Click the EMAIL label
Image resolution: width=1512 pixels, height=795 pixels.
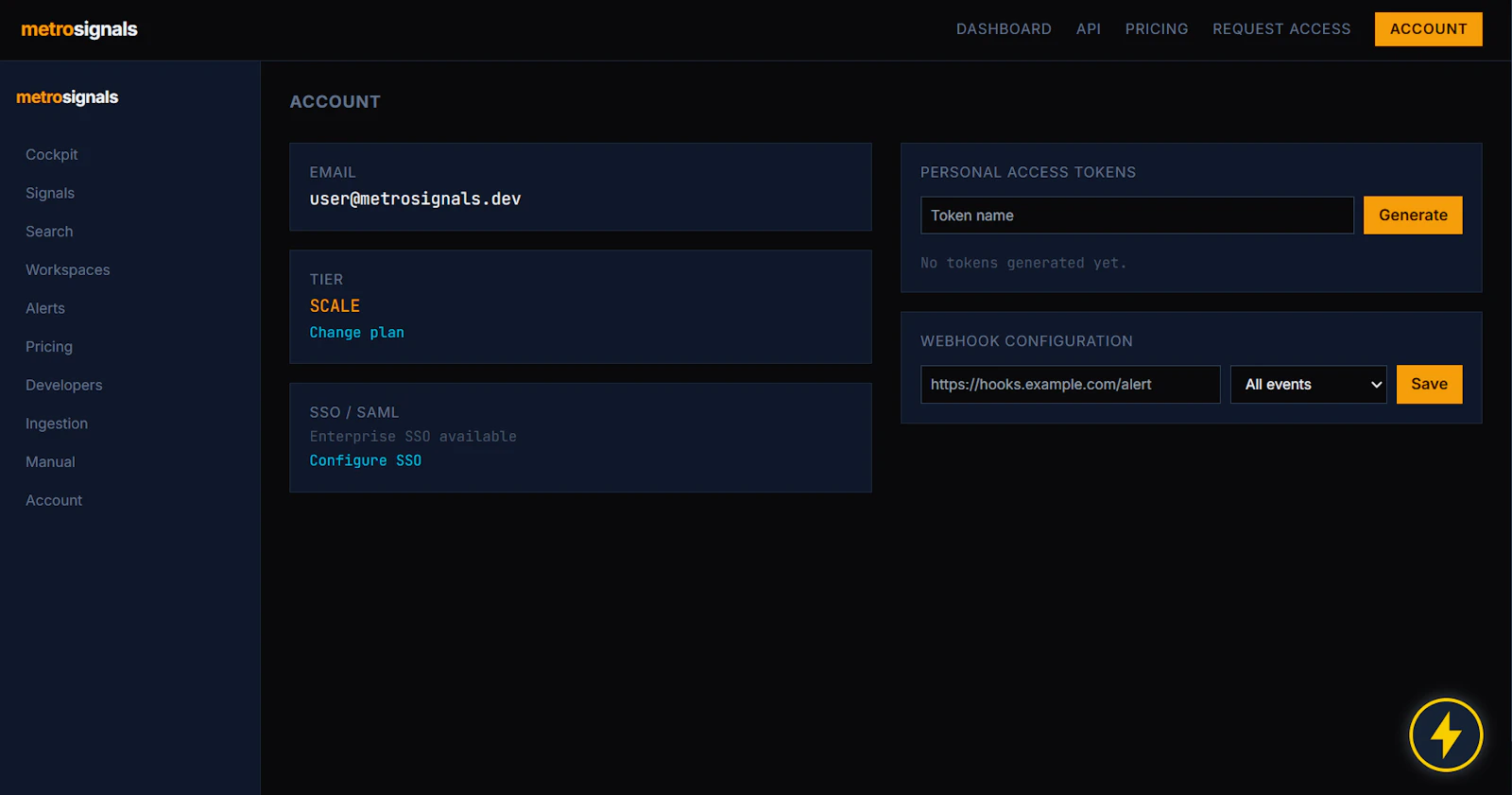333,172
